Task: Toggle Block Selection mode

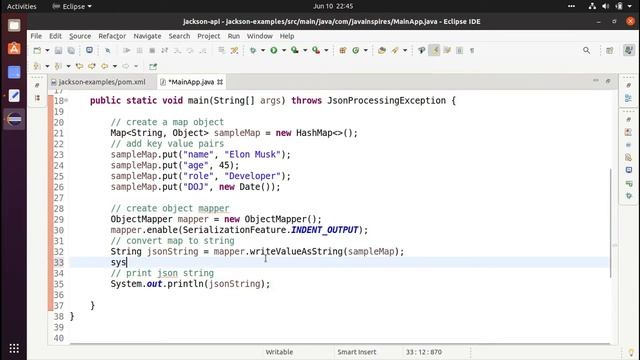Action: click(x=460, y=50)
